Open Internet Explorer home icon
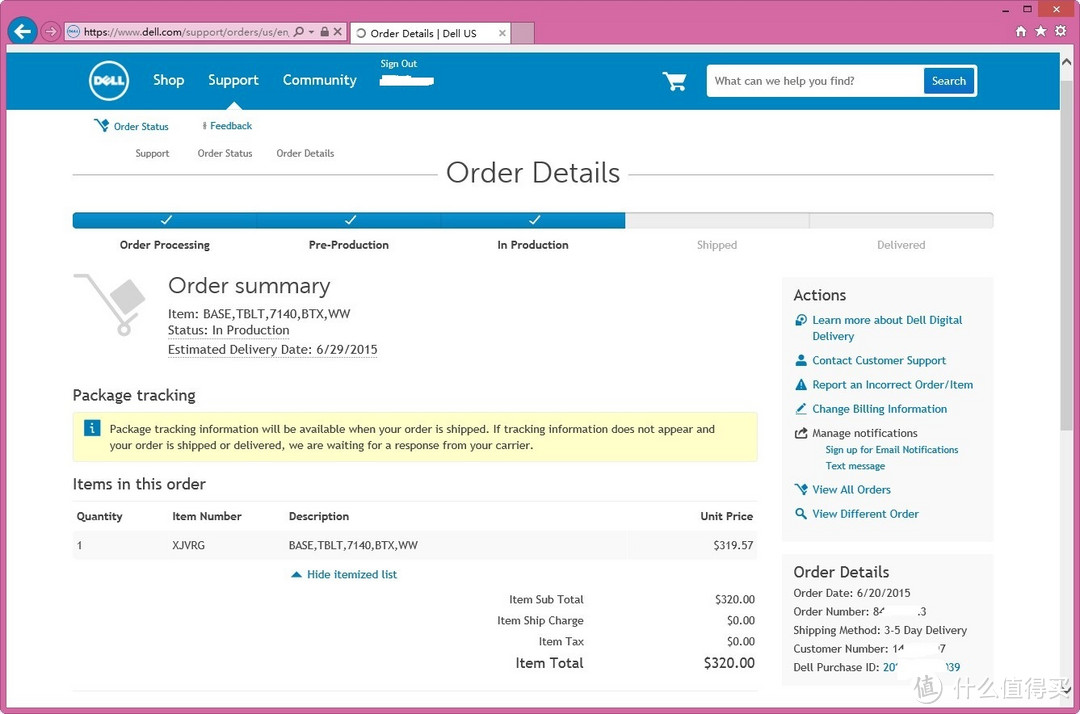 (1021, 32)
